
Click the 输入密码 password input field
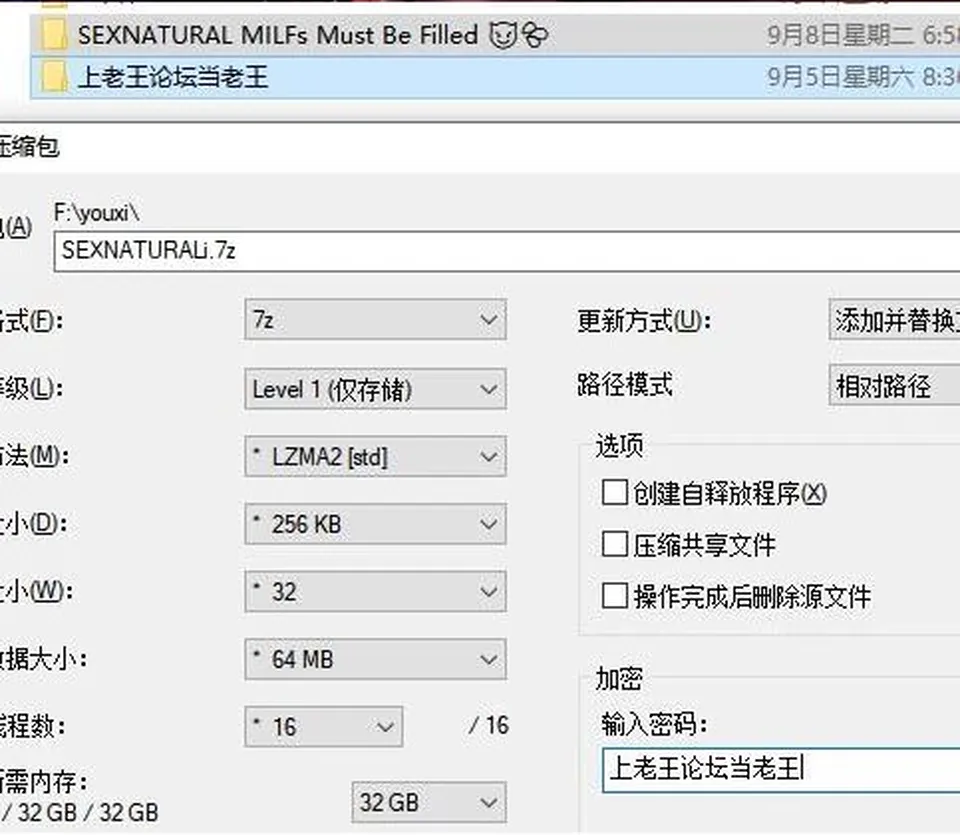[781, 769]
